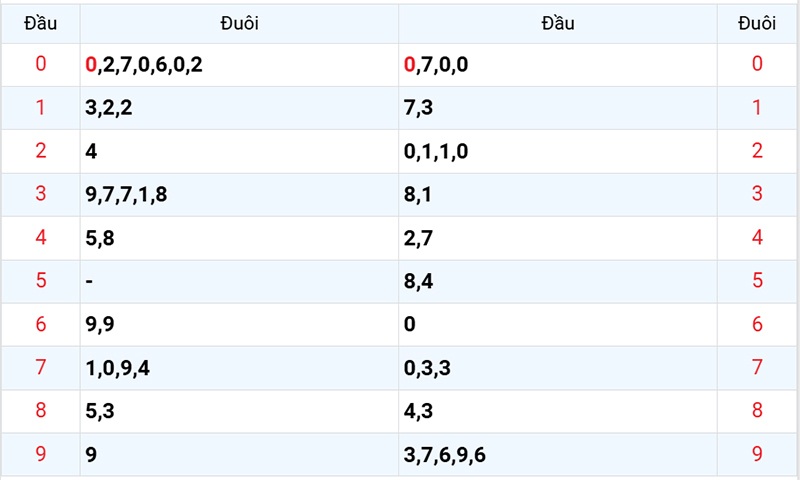Select the cell containing 0,7,0,0
Screen dimensions: 800x480
558,65
